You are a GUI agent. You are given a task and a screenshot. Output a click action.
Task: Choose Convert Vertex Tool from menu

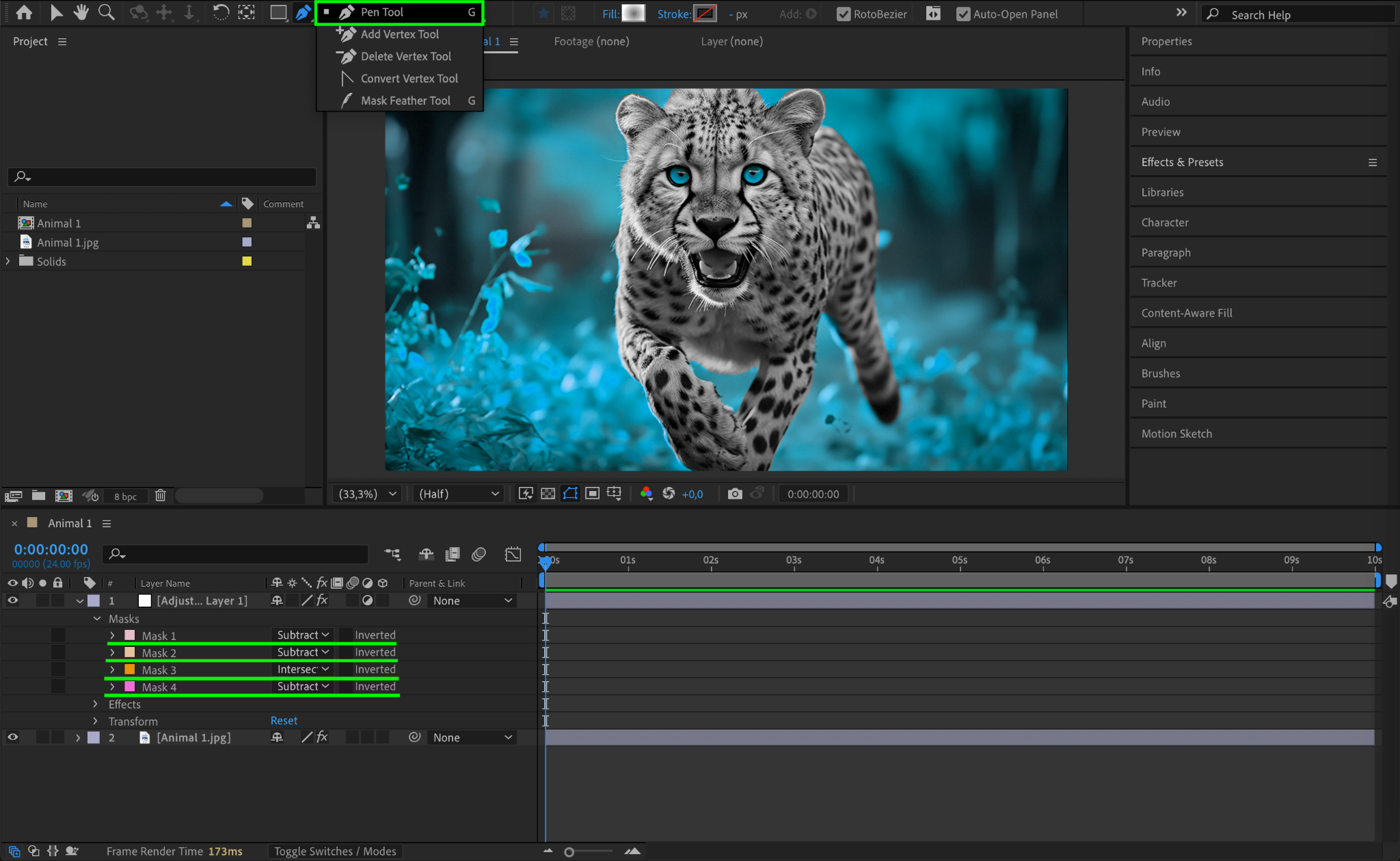point(409,79)
